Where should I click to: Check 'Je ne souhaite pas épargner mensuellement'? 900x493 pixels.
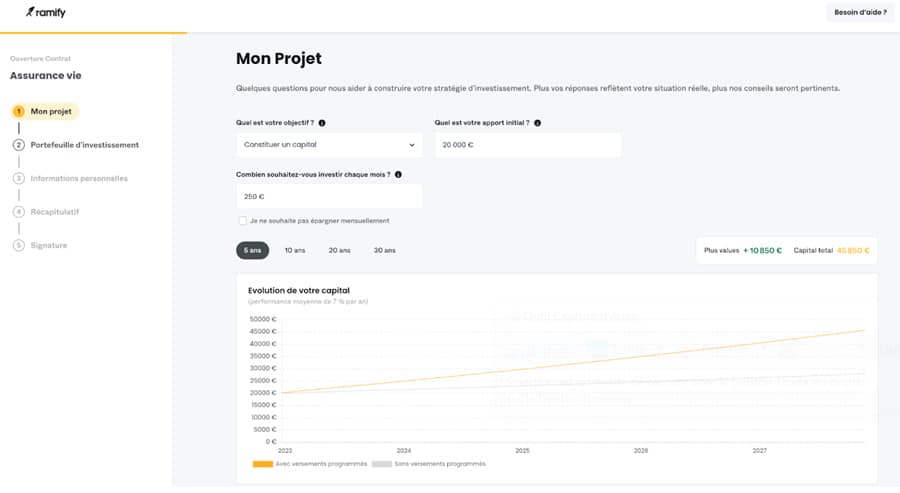pyautogui.click(x=242, y=221)
